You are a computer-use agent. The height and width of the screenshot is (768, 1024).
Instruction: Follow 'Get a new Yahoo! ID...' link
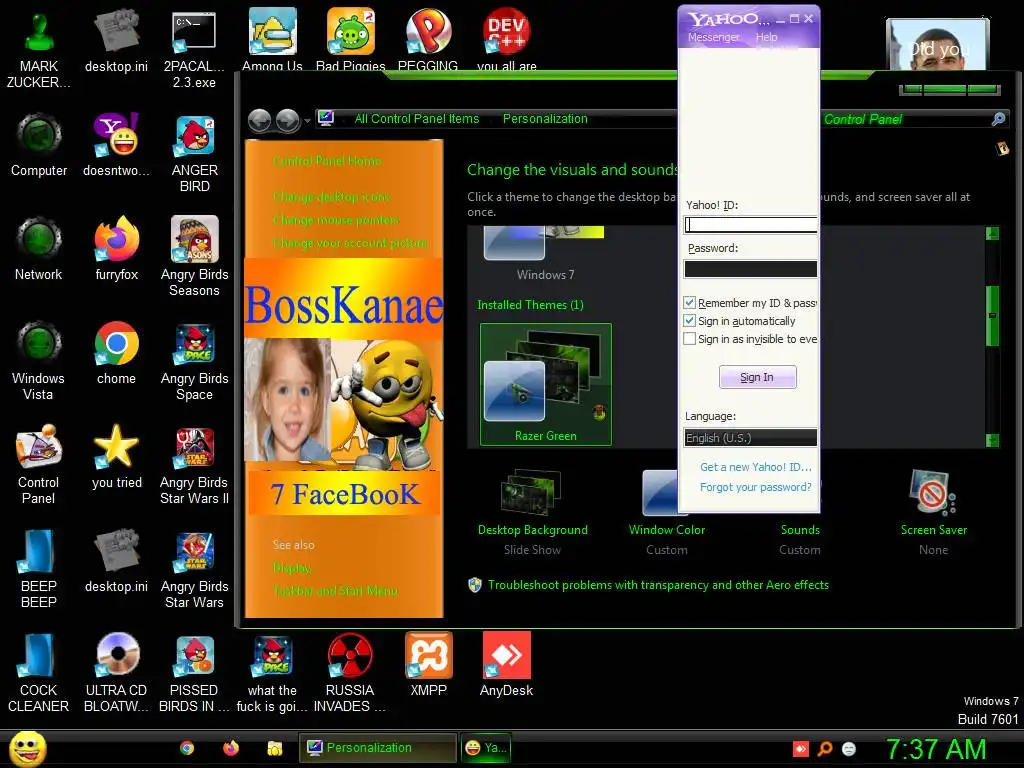coord(756,467)
